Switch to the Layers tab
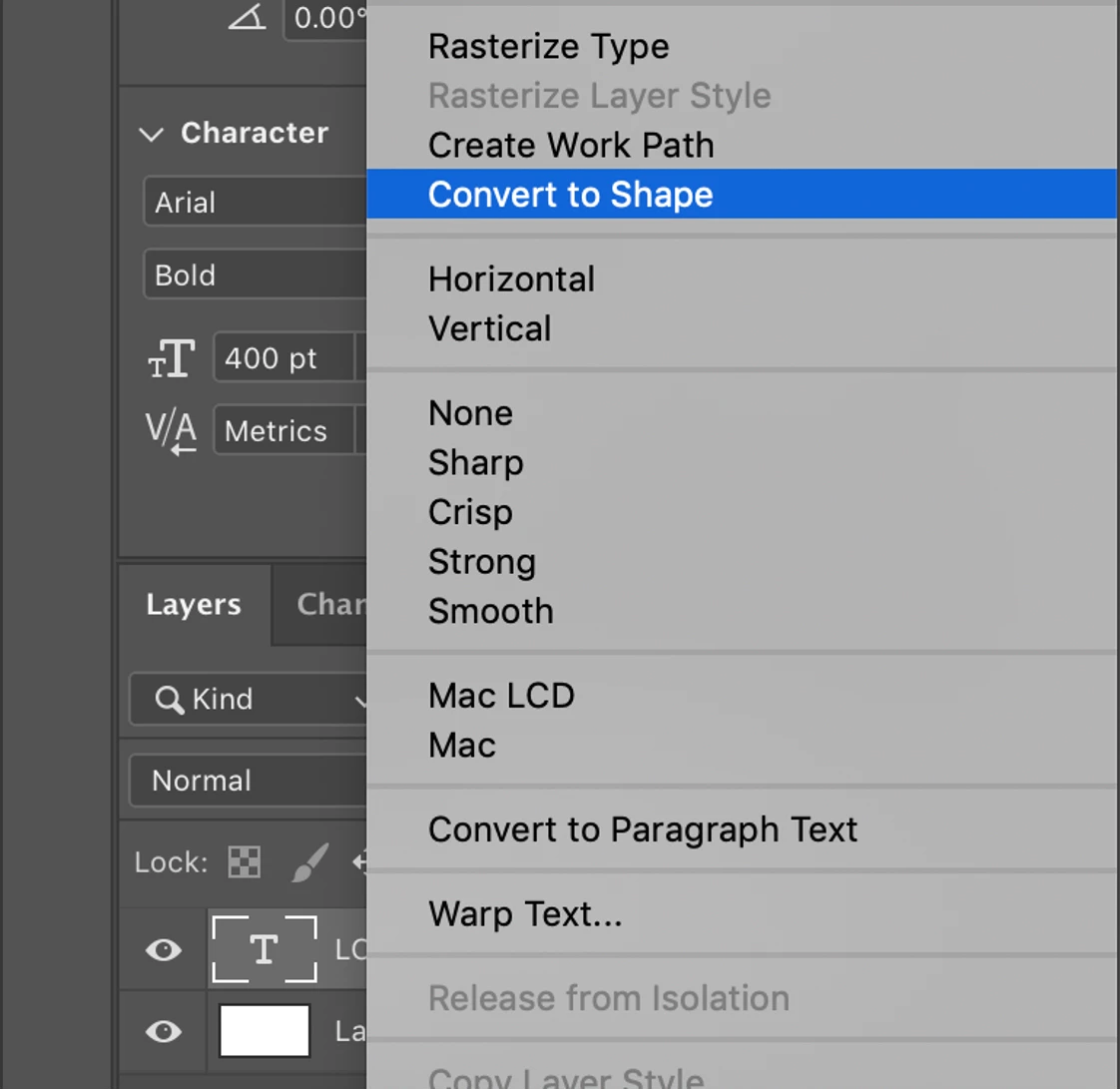1120x1090 pixels. (194, 605)
